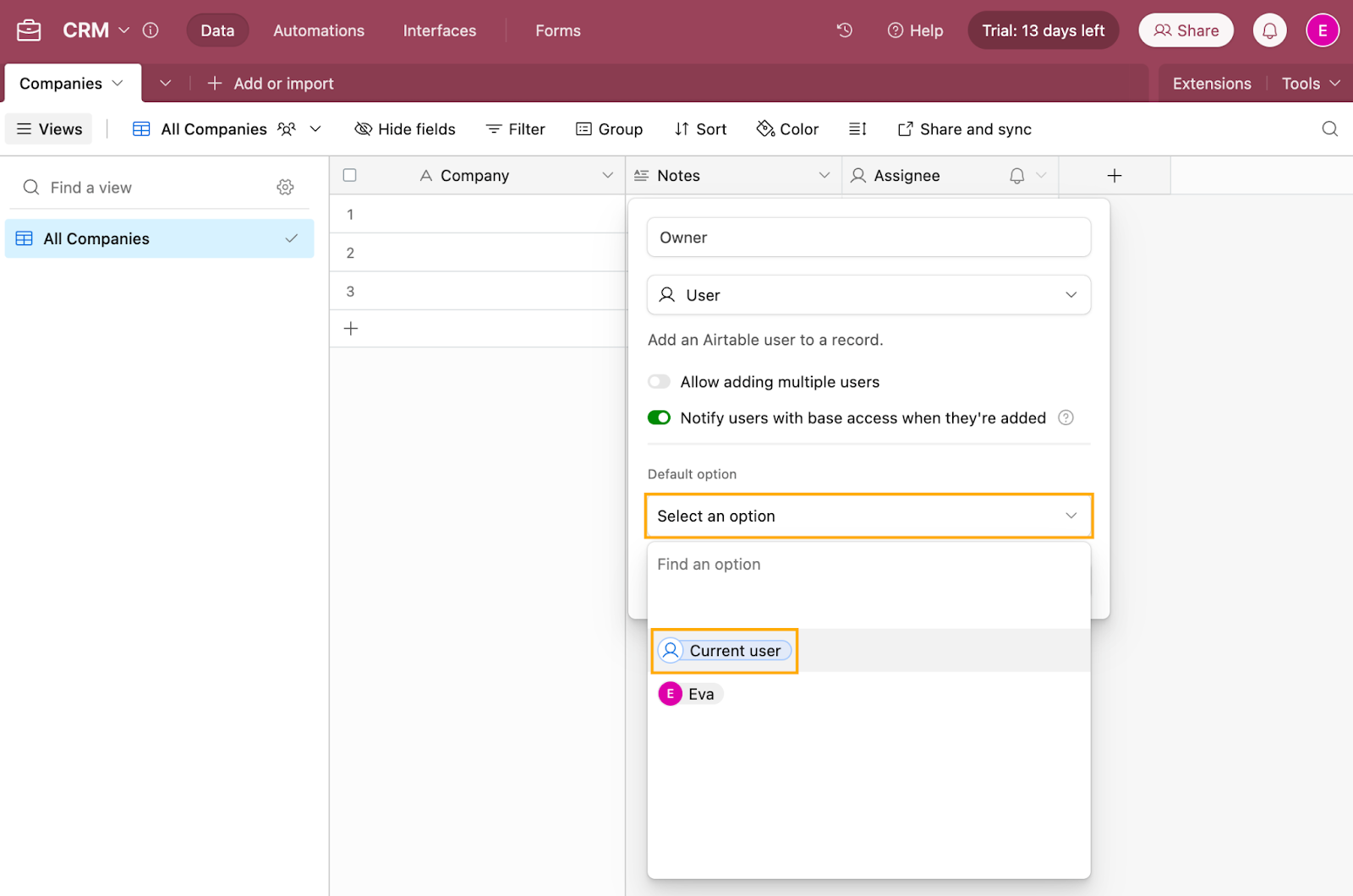Switch to the Data tab

(x=217, y=30)
